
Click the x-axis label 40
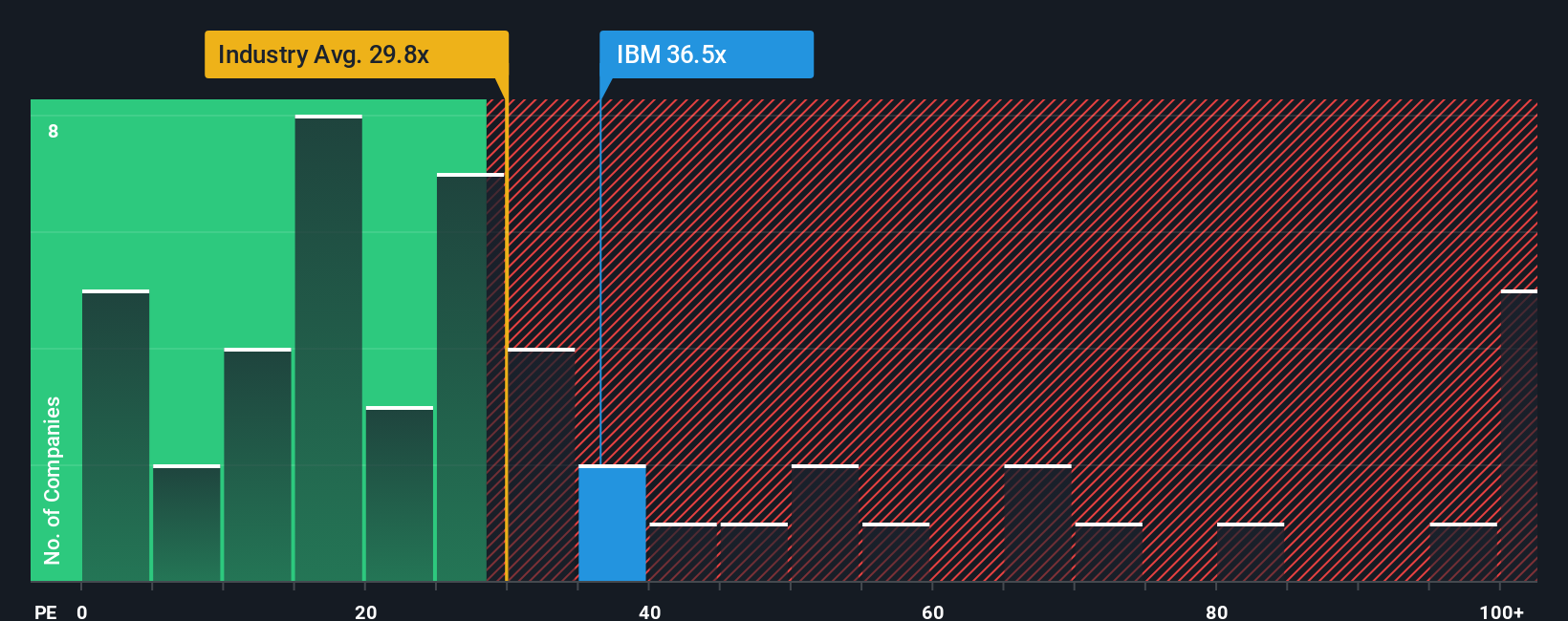[649, 611]
